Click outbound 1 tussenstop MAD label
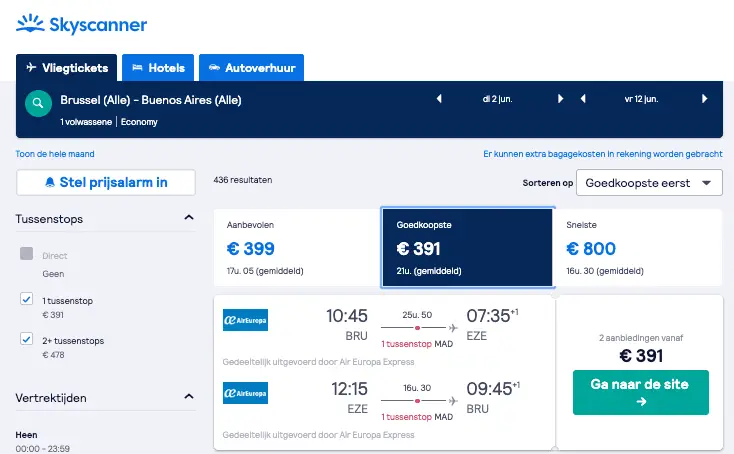Screen dimensions: 734x454 (x=417, y=344)
